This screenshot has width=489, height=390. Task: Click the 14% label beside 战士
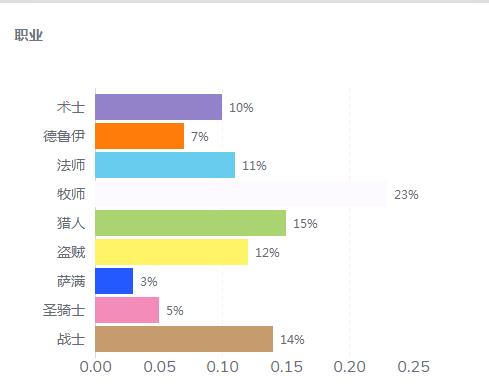click(x=292, y=340)
